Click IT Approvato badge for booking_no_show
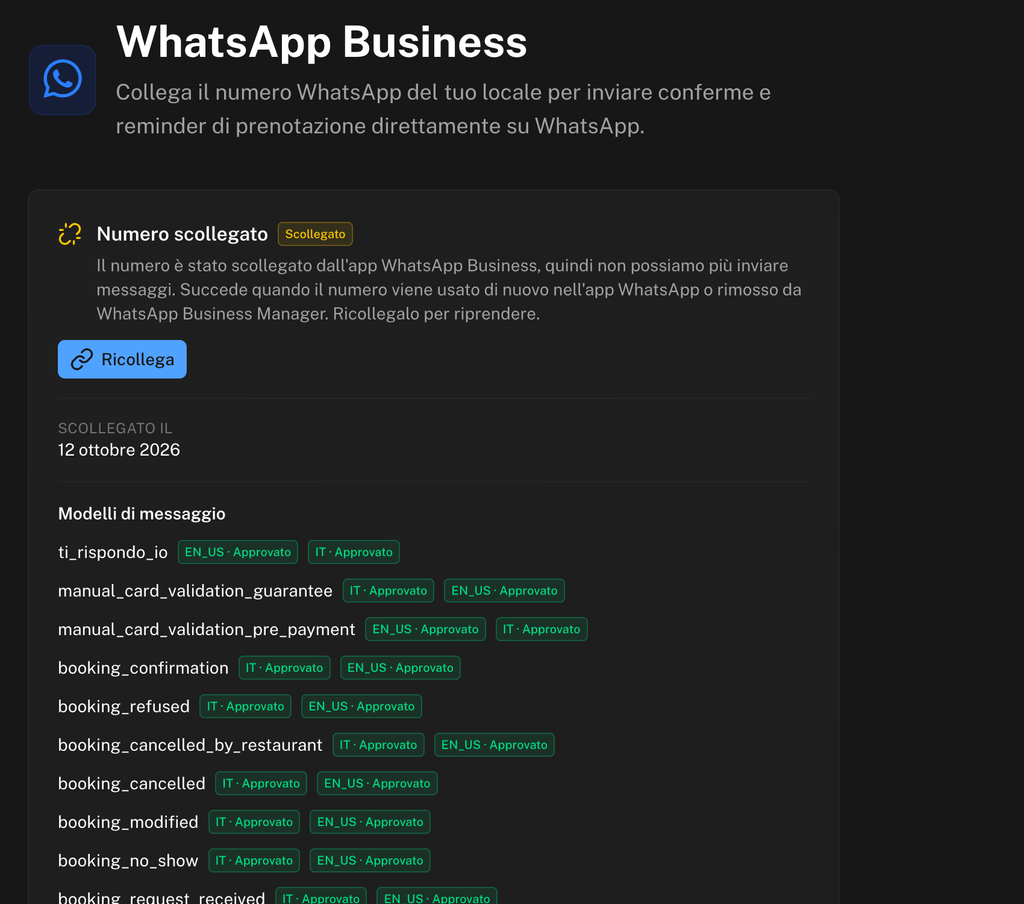Screen dimensions: 1024x904 click(x=254, y=860)
